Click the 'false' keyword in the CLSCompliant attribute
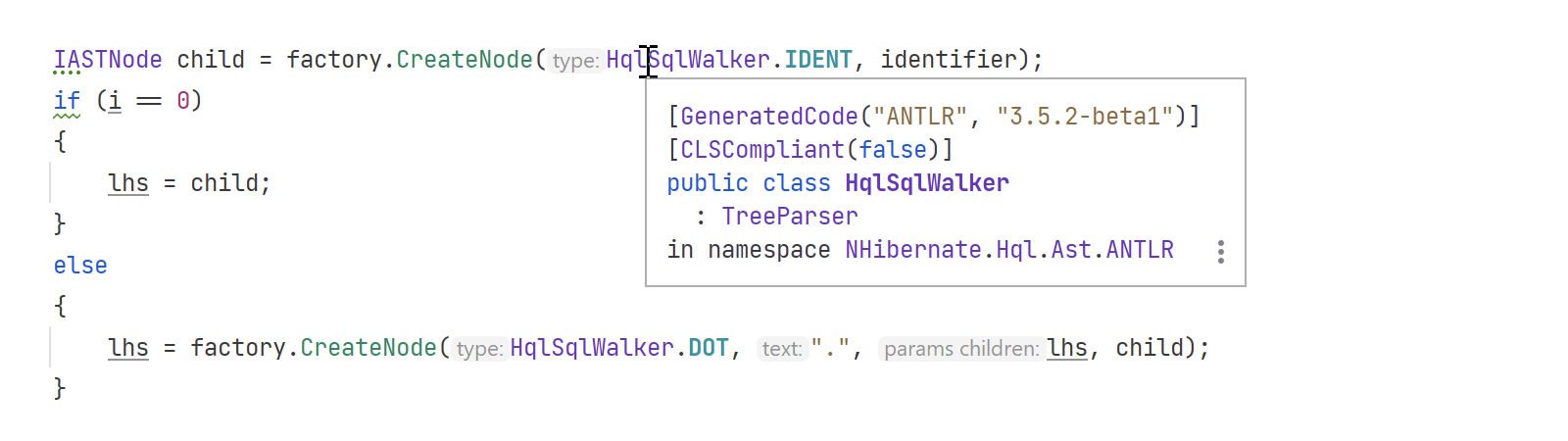This screenshot has height=441, width=1568. tap(893, 150)
